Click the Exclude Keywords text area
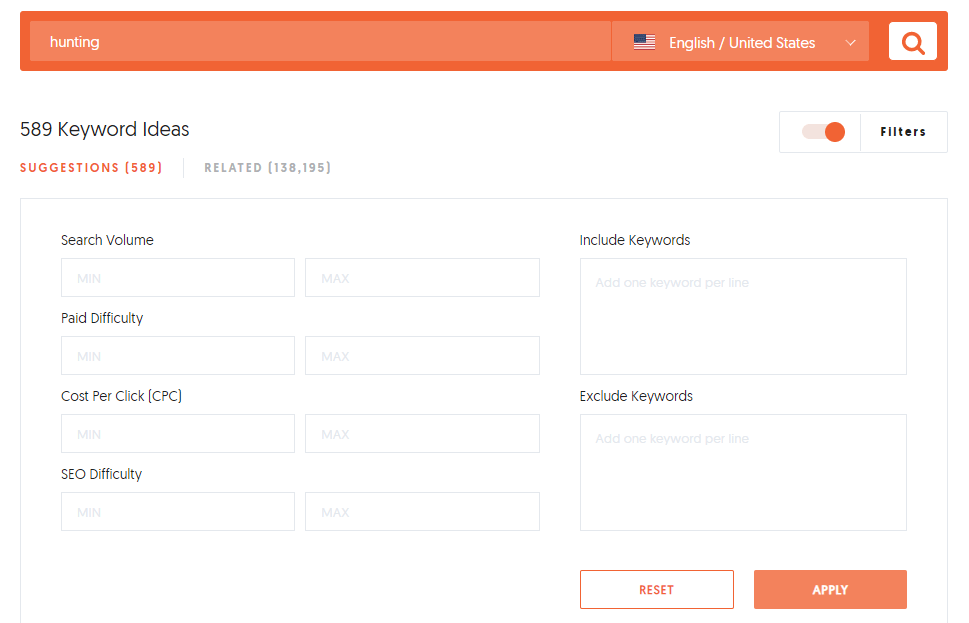This screenshot has height=623, width=969. [743, 472]
